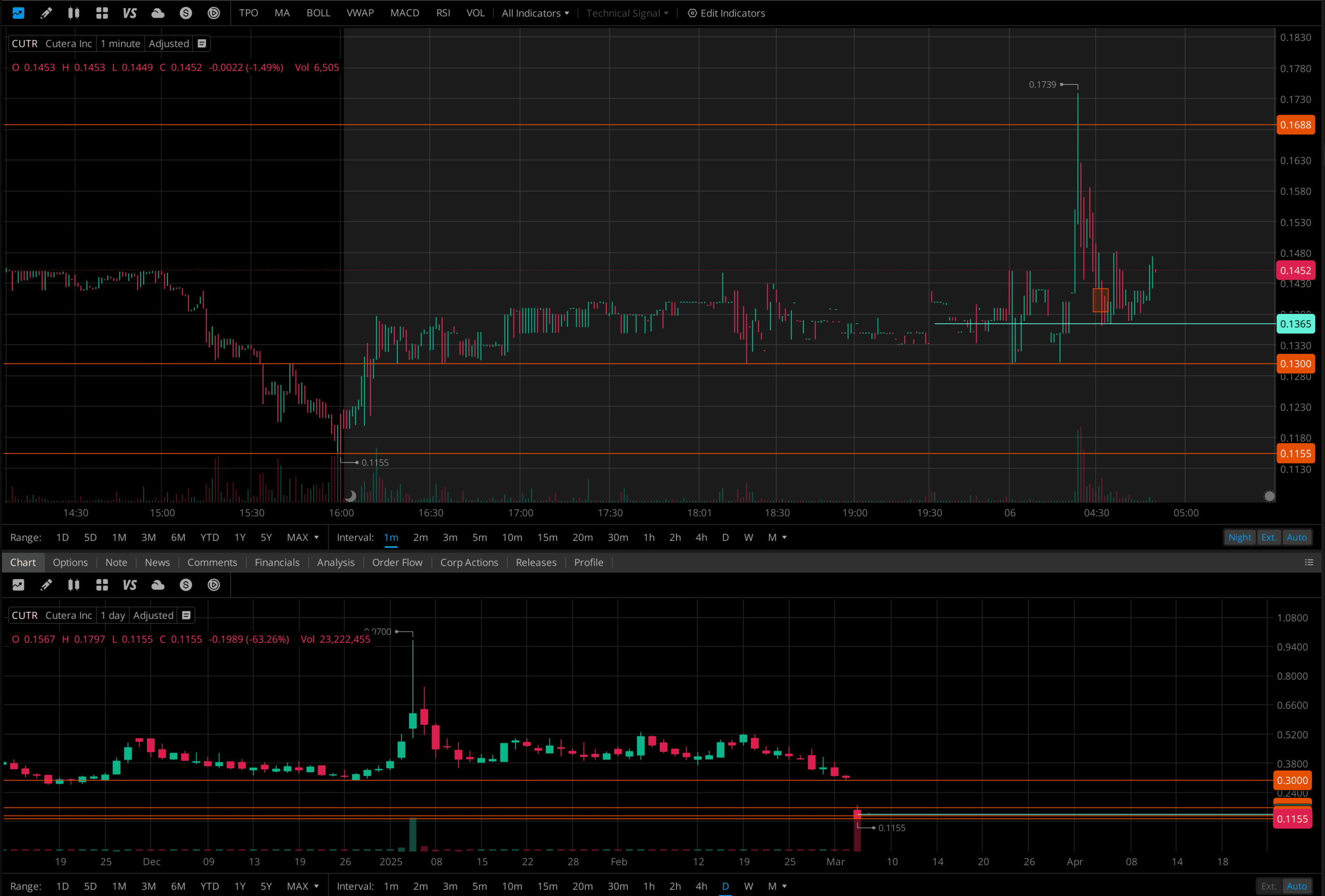Click the list menu icon right of the tab bar
Image resolution: width=1325 pixels, height=896 pixels.
[1309, 562]
